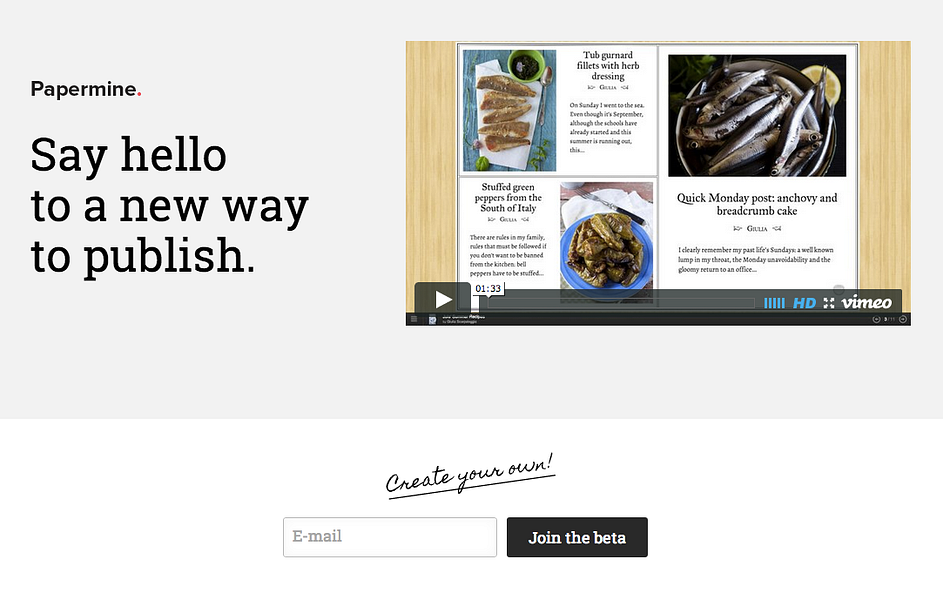This screenshot has width=943, height=600.
Task: Click the Papermine logo
Action: click(86, 89)
